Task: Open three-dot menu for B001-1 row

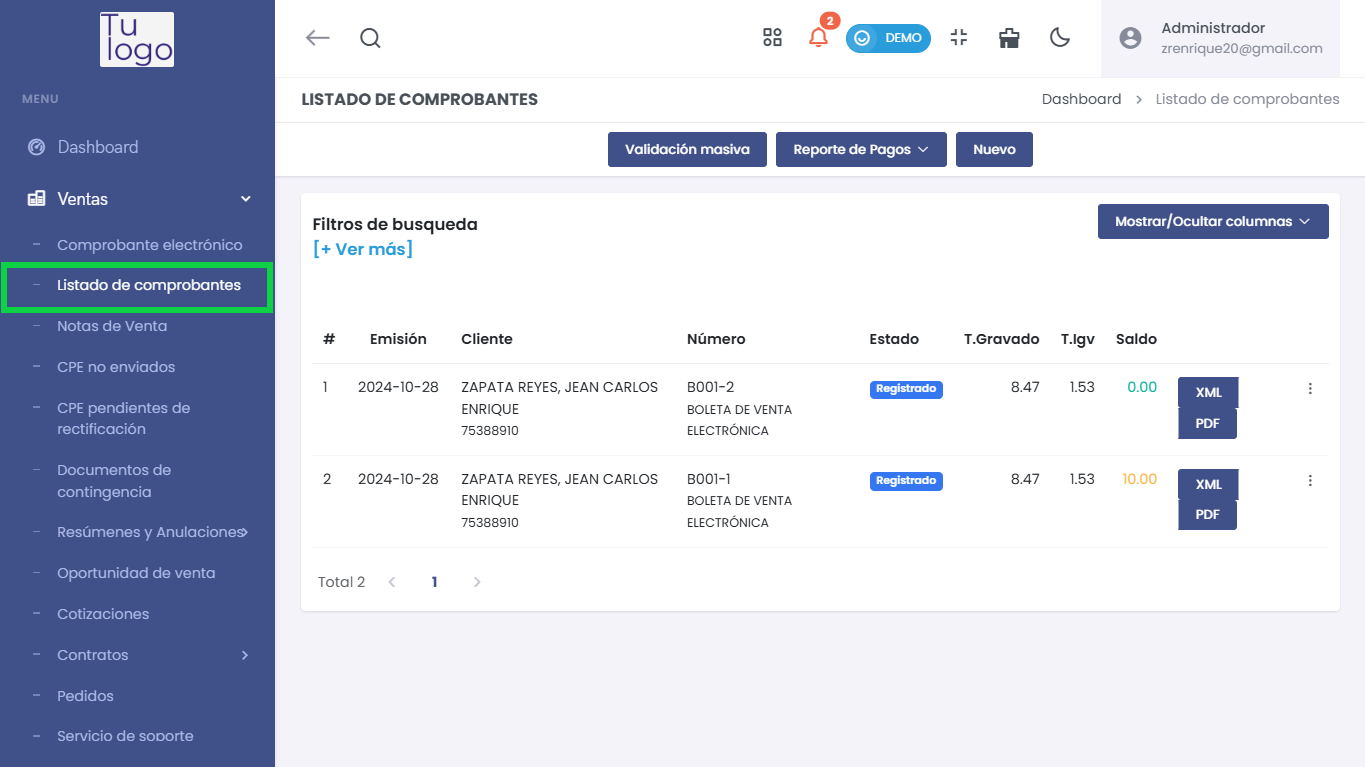Action: tap(1310, 481)
